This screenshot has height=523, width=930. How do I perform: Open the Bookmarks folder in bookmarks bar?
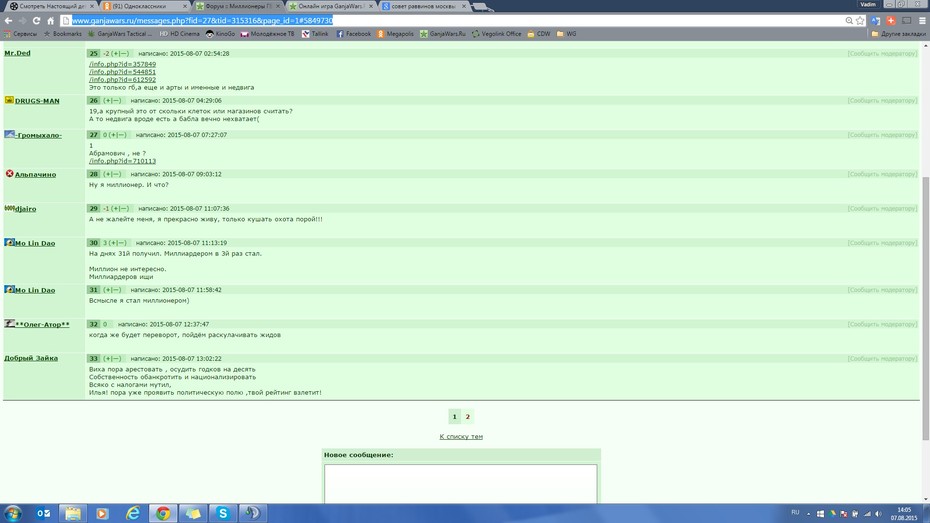point(62,34)
